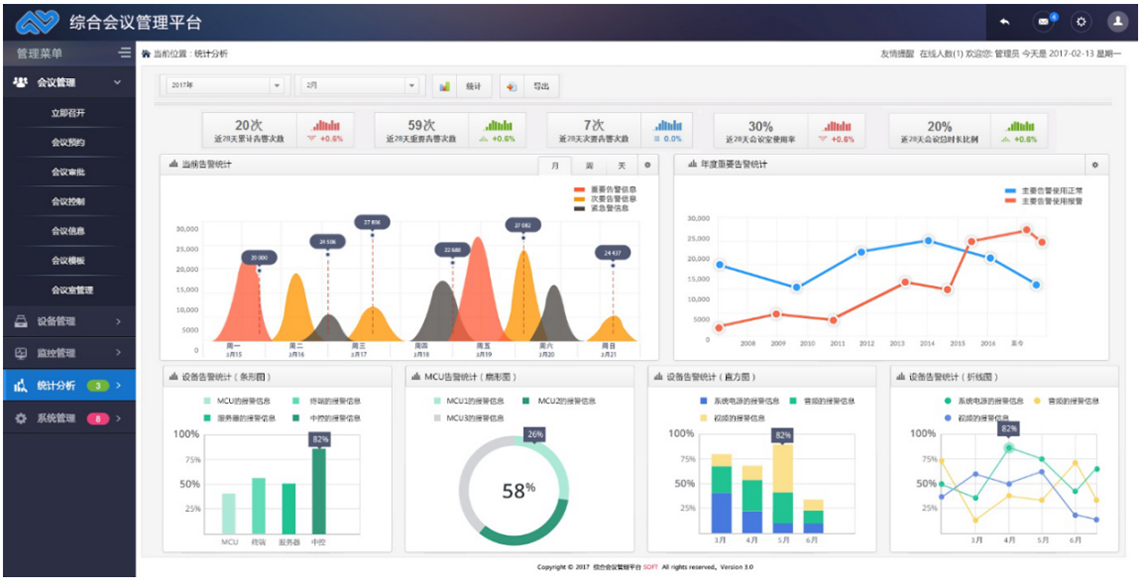
Task: Open the 2月 month dropdown
Action: click(x=360, y=86)
